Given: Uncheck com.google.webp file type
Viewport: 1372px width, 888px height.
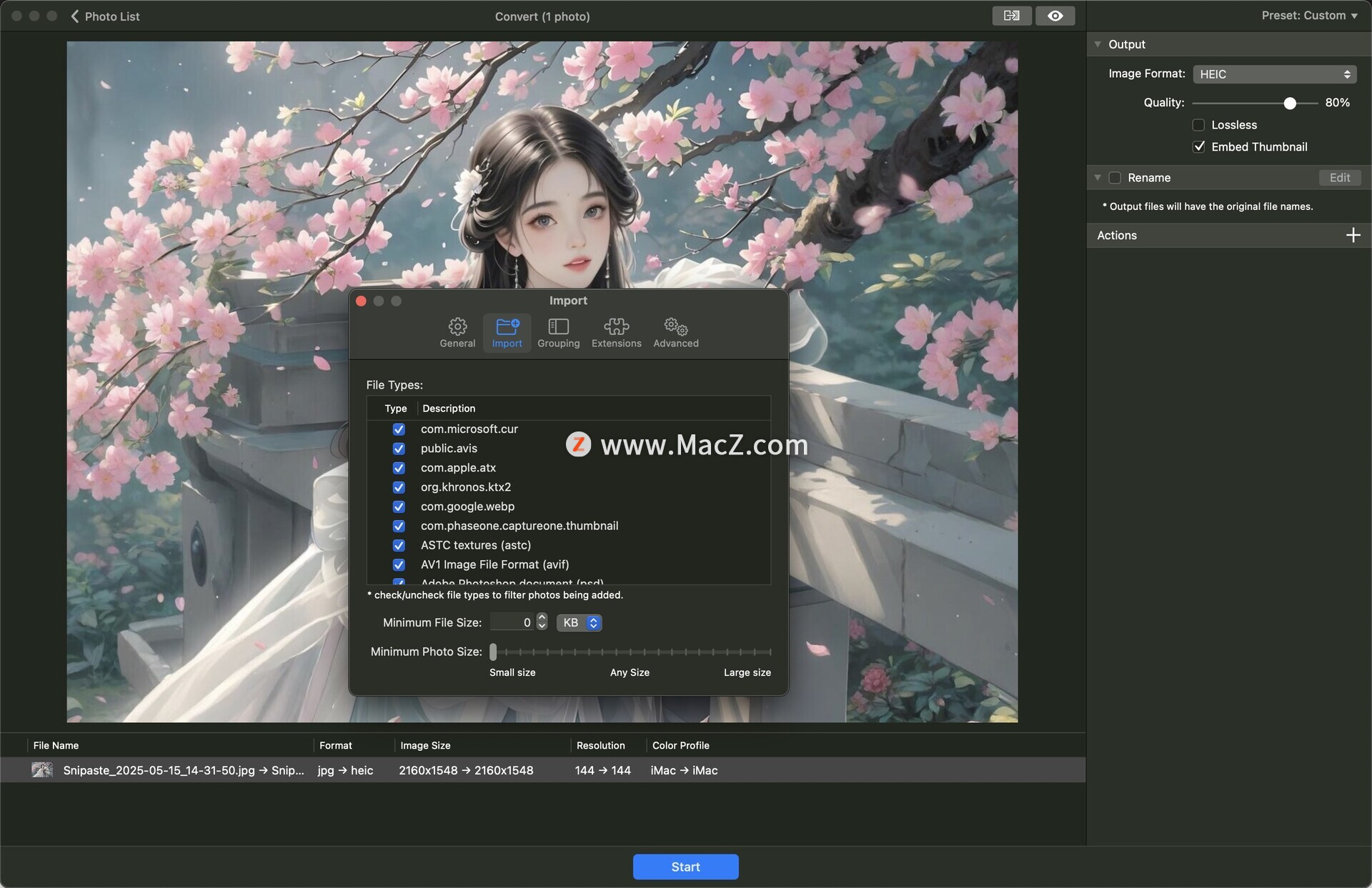Looking at the screenshot, I should point(399,507).
